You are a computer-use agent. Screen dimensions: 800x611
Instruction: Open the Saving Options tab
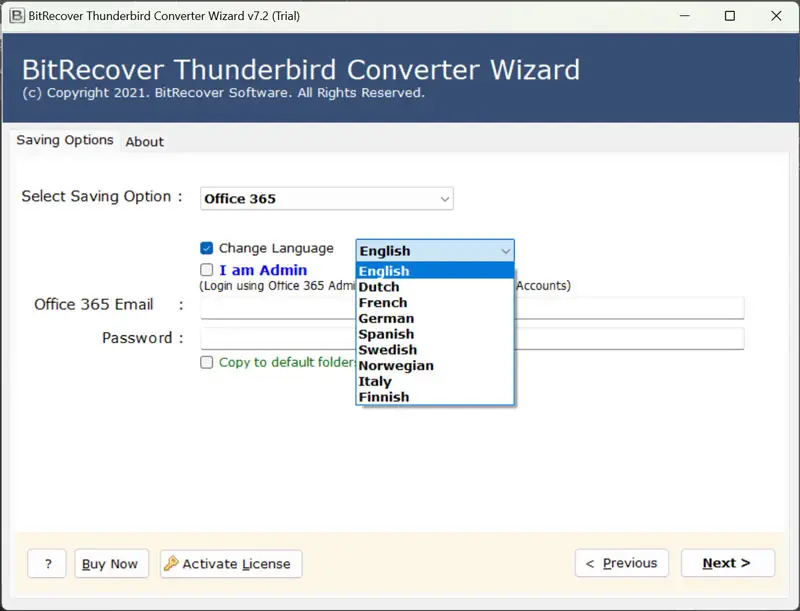click(65, 141)
